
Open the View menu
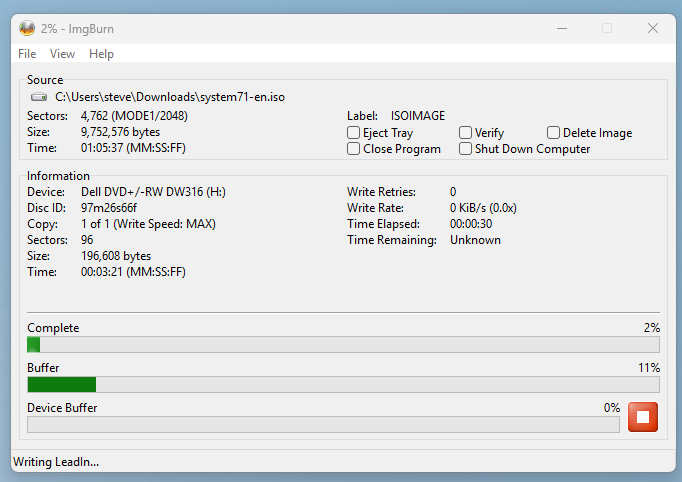coord(62,54)
